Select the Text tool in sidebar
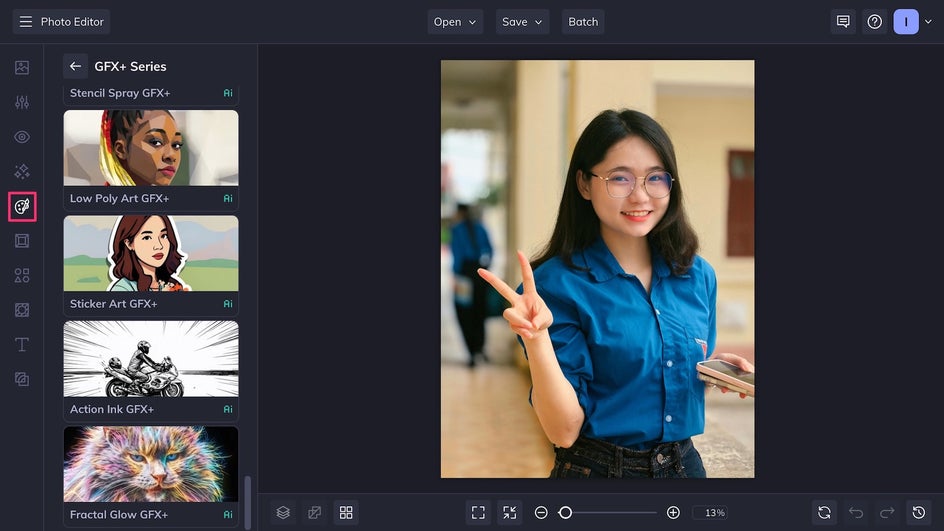The image size is (944, 531). pos(22,344)
